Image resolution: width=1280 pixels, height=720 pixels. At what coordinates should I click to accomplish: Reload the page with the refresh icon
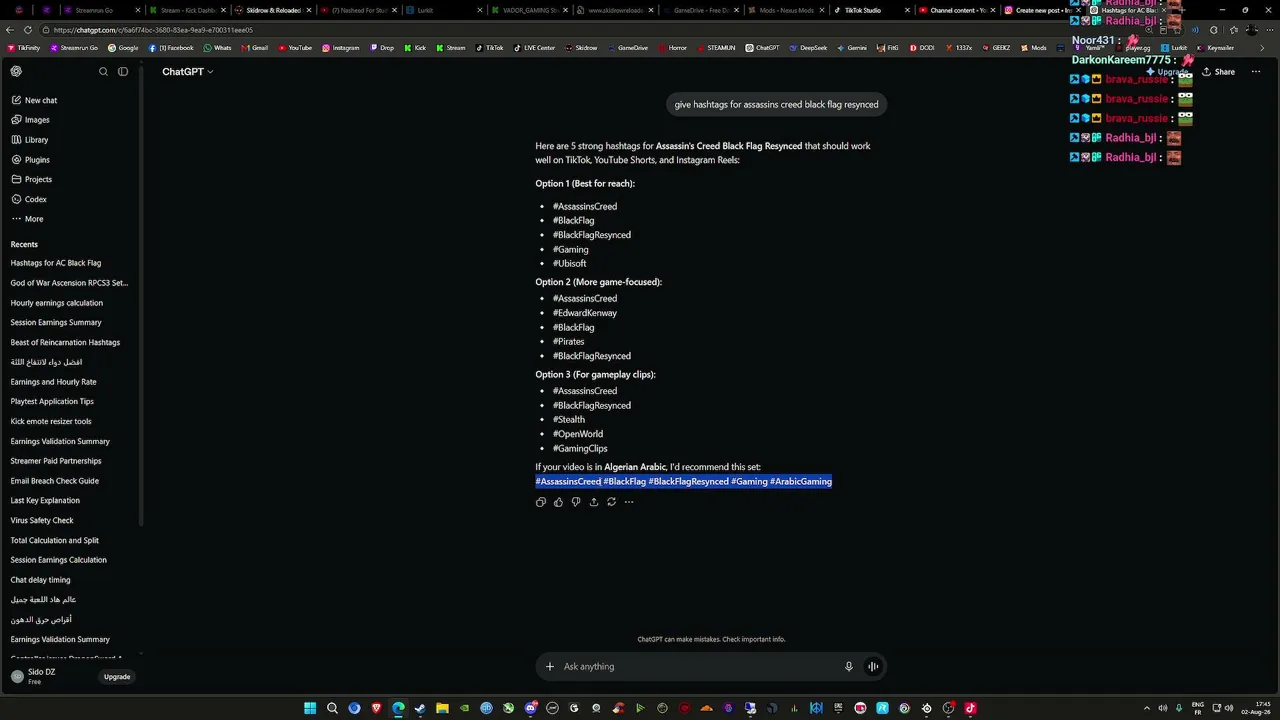(28, 30)
